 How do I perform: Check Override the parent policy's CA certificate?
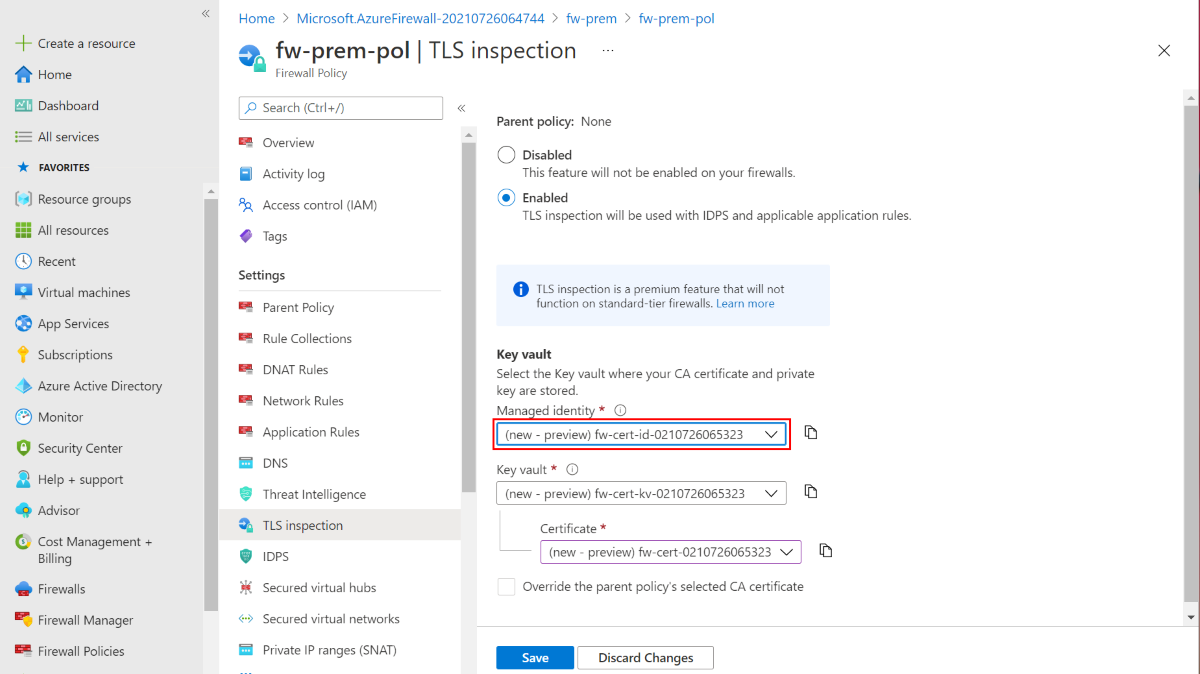coord(507,587)
